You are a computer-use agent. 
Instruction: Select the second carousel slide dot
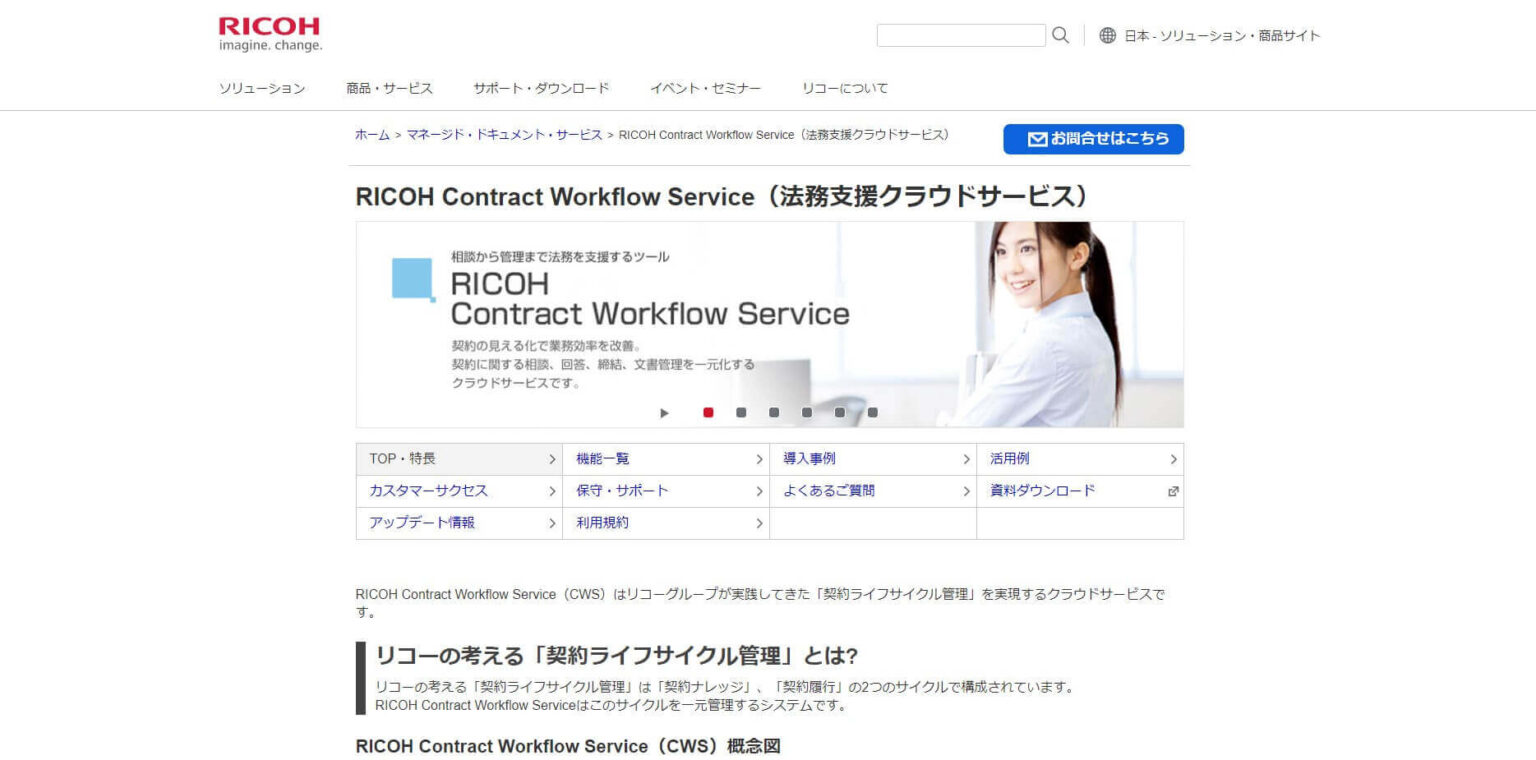pyautogui.click(x=741, y=411)
